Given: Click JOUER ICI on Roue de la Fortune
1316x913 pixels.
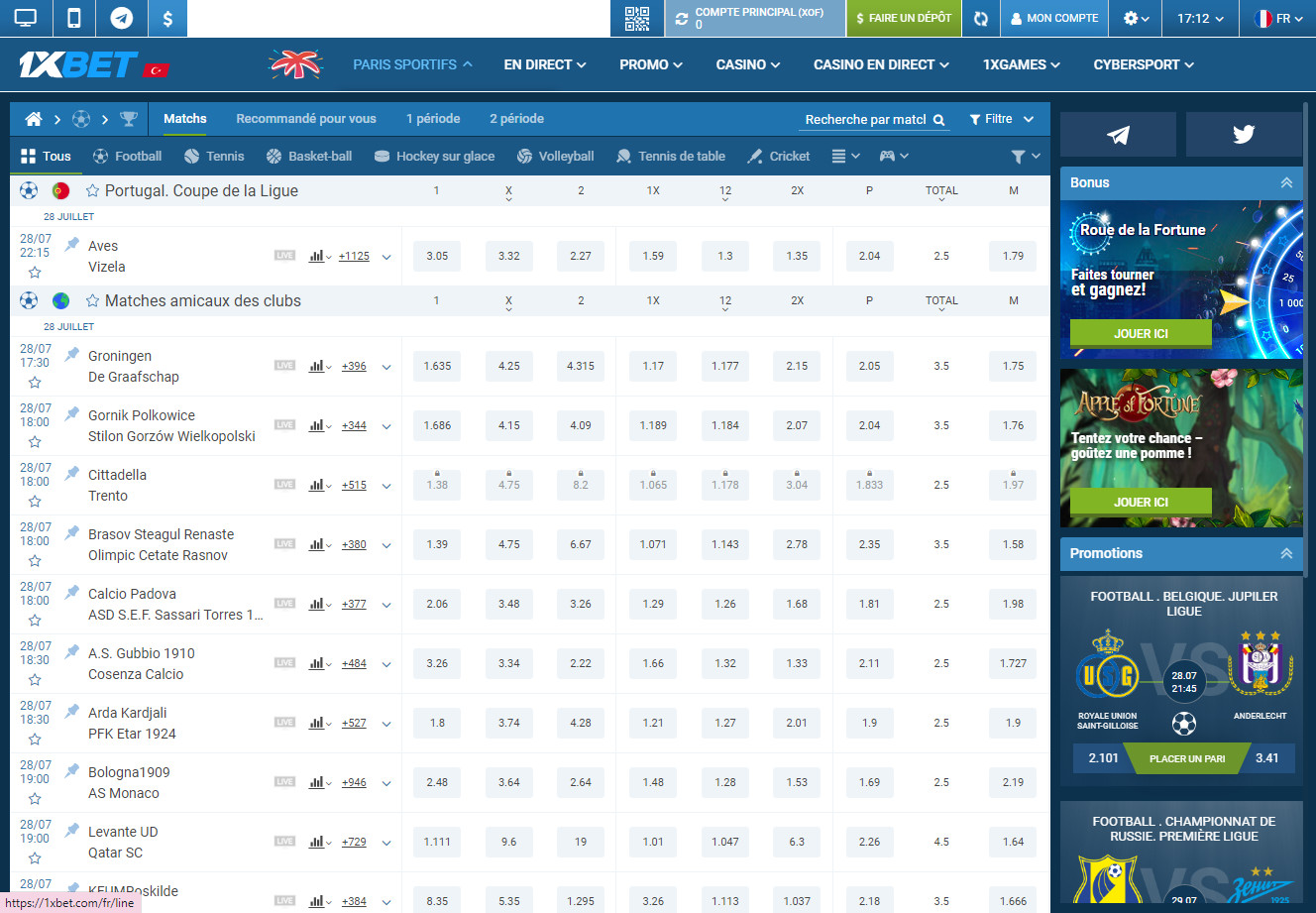Looking at the screenshot, I should click(x=1141, y=333).
